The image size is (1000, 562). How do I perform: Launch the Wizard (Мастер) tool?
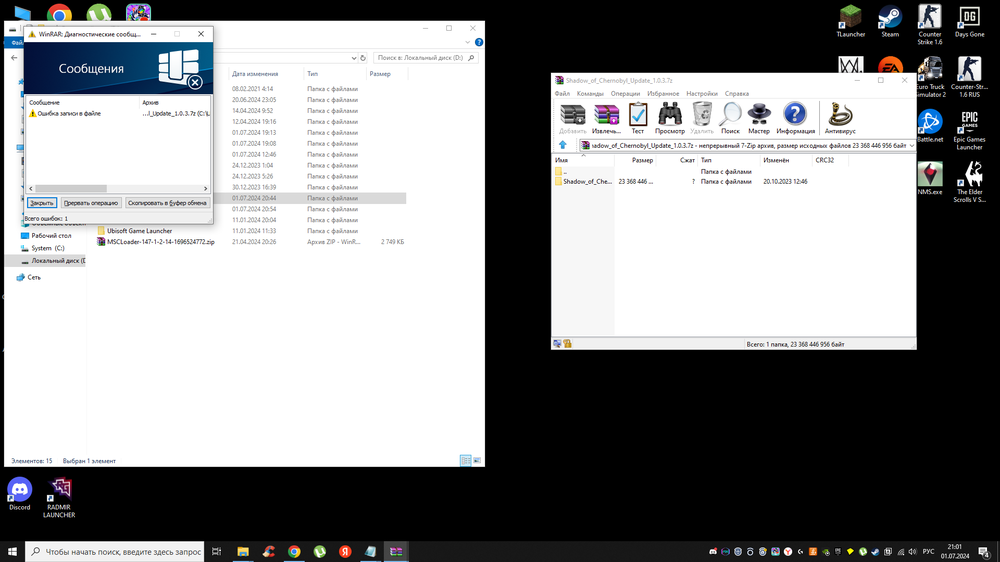(759, 118)
